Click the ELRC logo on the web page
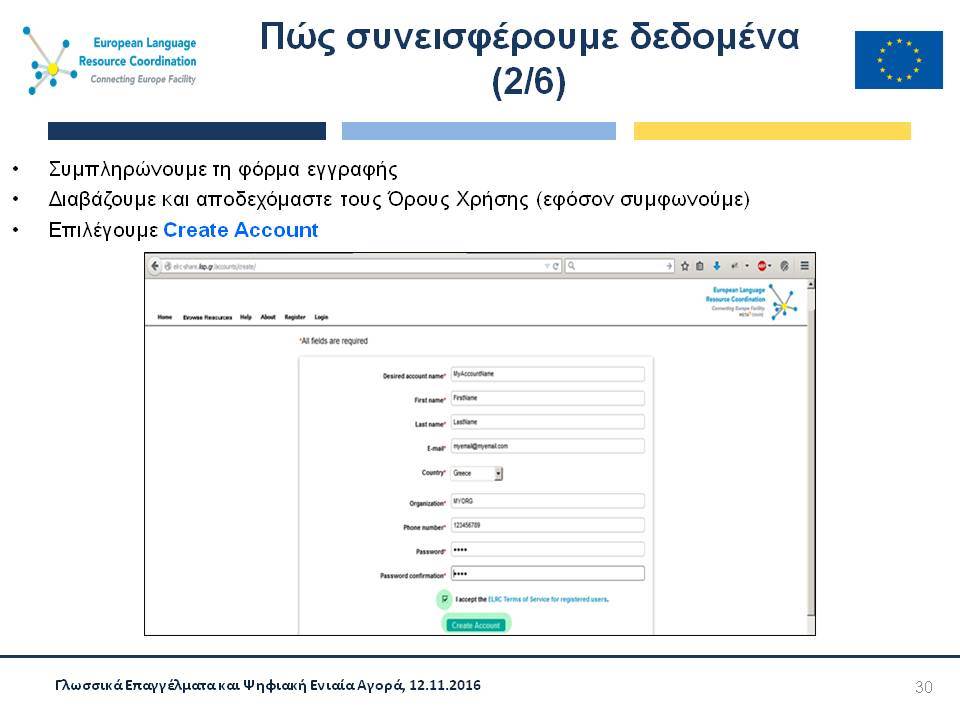The height and width of the screenshot is (720, 960). [x=751, y=301]
